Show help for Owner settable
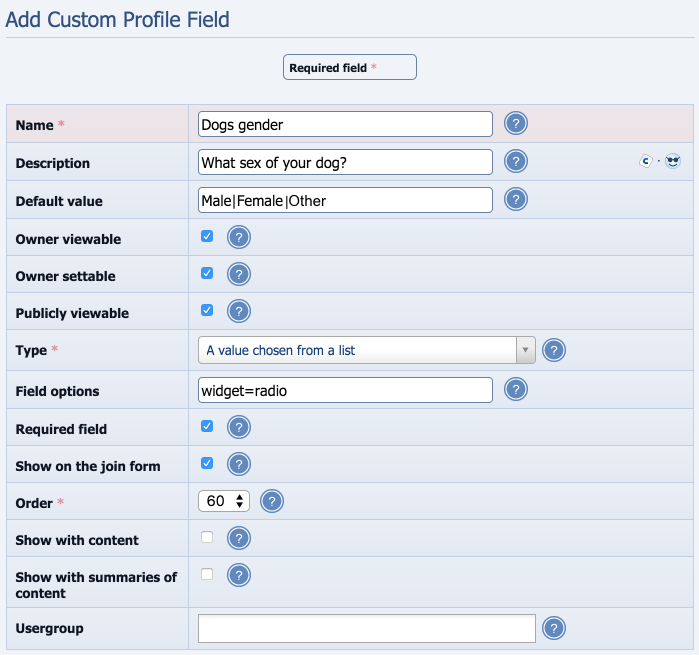Image resolution: width=699 pixels, height=655 pixels. coord(239,274)
